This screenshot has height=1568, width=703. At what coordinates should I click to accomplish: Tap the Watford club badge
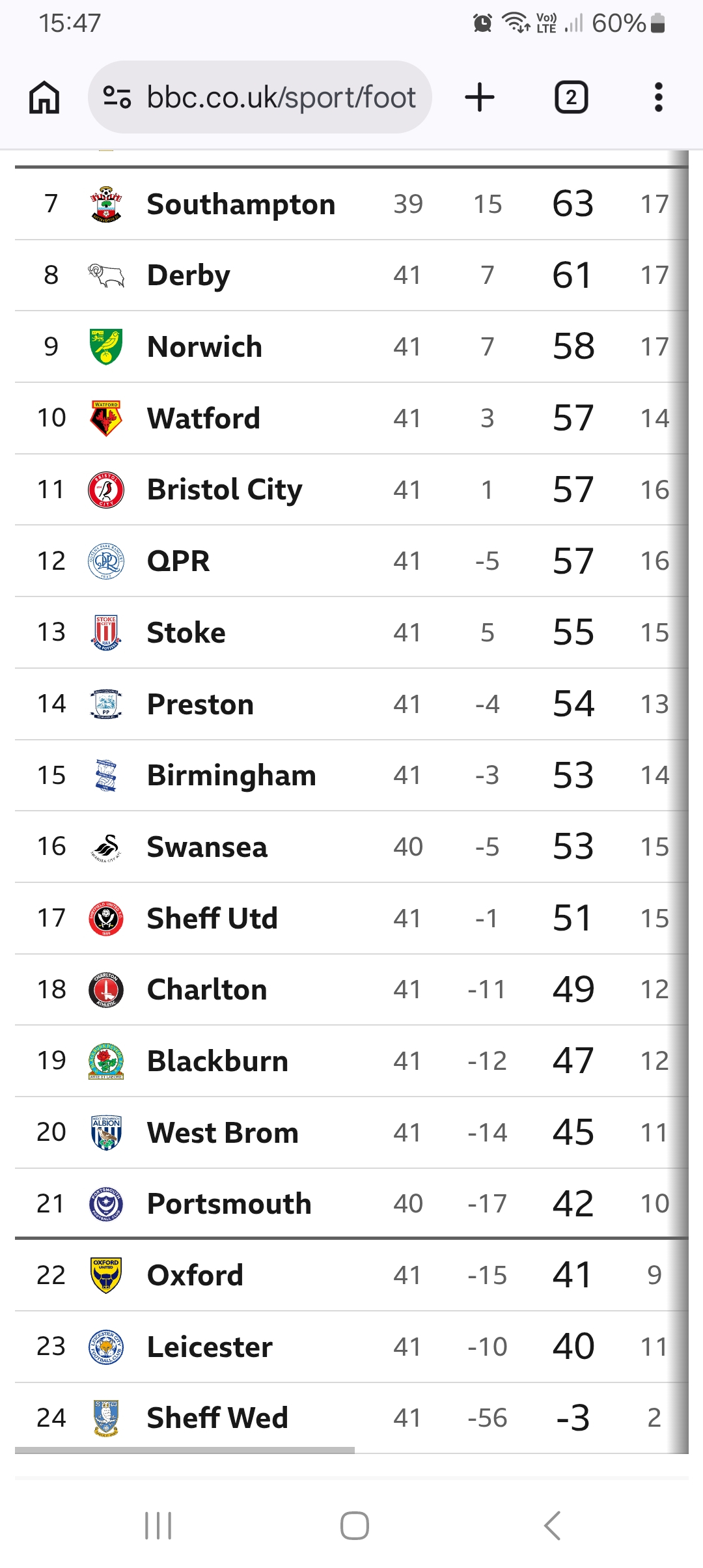click(106, 418)
